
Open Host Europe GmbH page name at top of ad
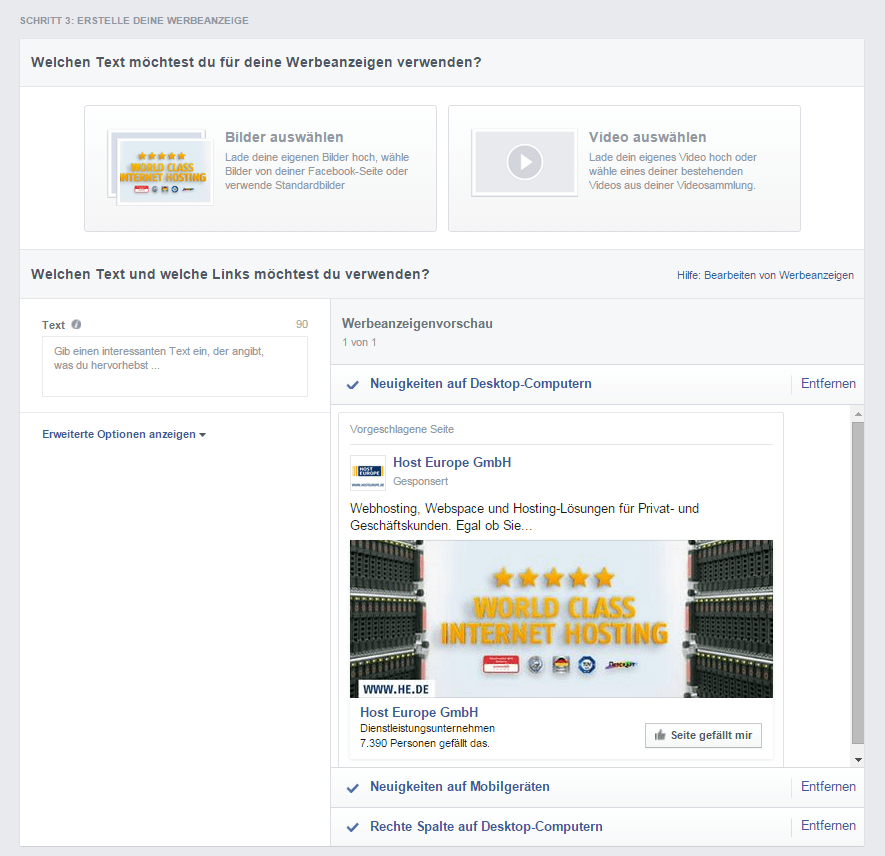[452, 463]
